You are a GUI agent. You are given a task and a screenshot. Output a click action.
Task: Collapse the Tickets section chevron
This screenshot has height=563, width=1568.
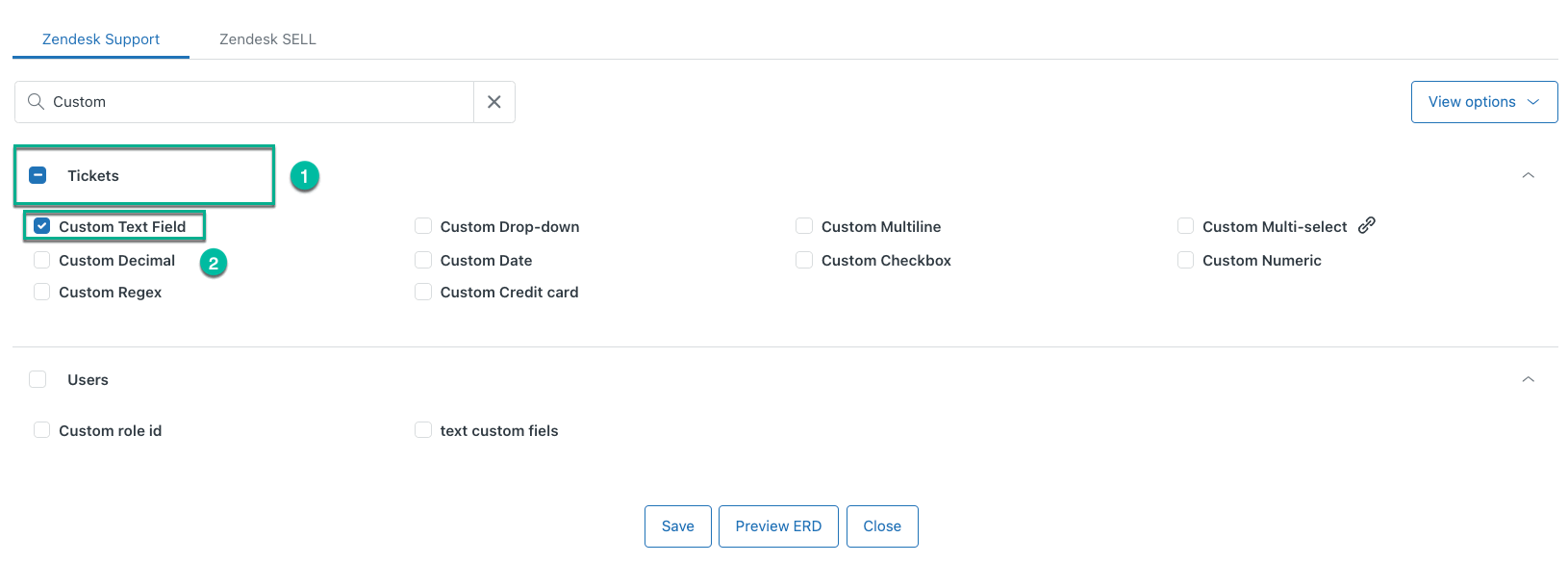pos(1528,175)
